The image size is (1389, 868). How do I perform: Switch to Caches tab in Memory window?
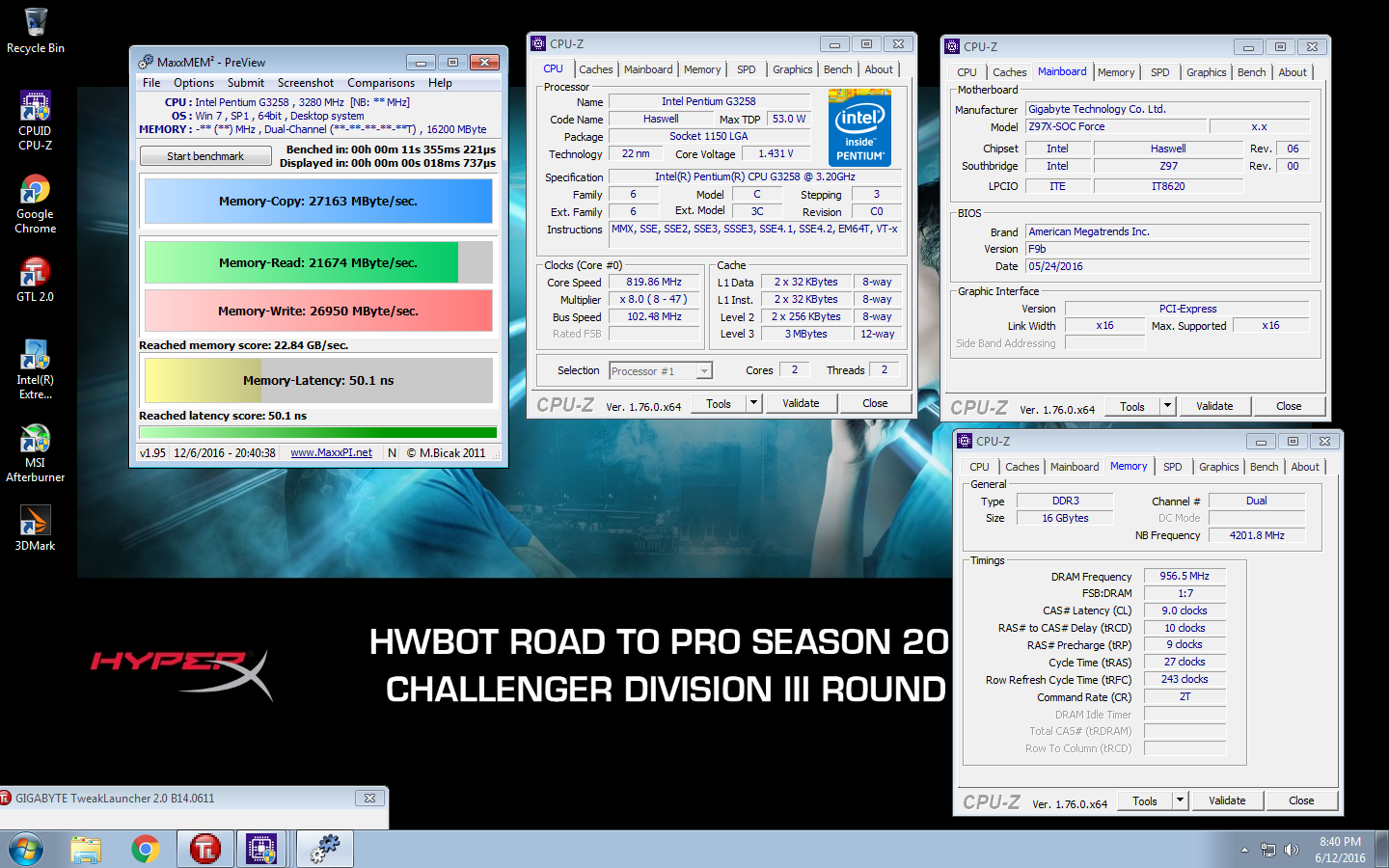1022,467
